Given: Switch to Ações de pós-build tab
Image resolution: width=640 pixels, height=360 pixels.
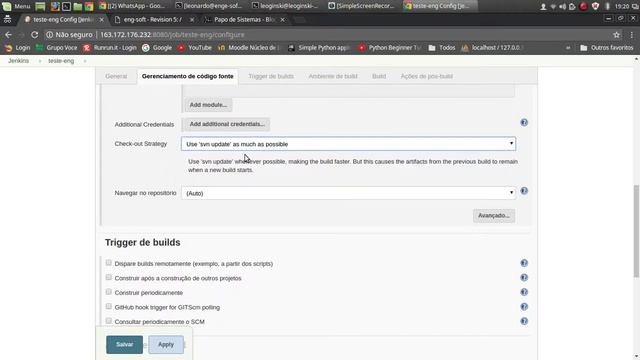Looking at the screenshot, I should click(x=427, y=76).
